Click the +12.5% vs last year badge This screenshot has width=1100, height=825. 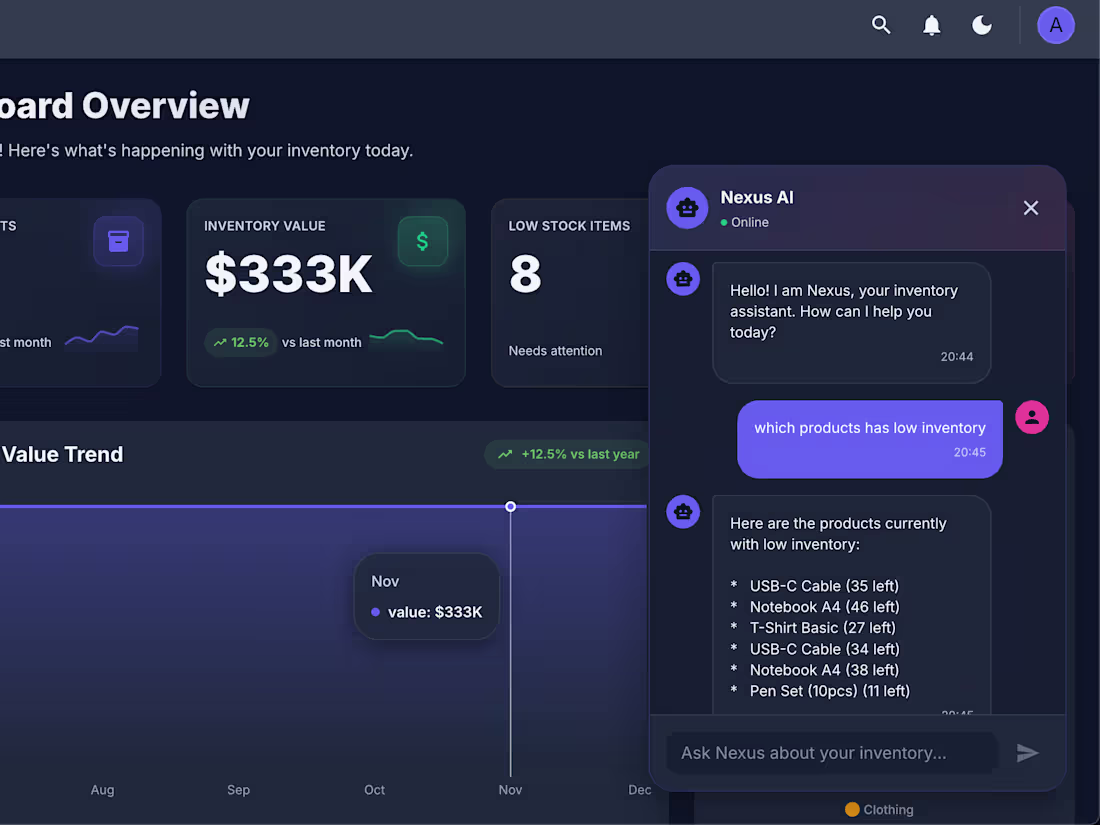tap(567, 454)
